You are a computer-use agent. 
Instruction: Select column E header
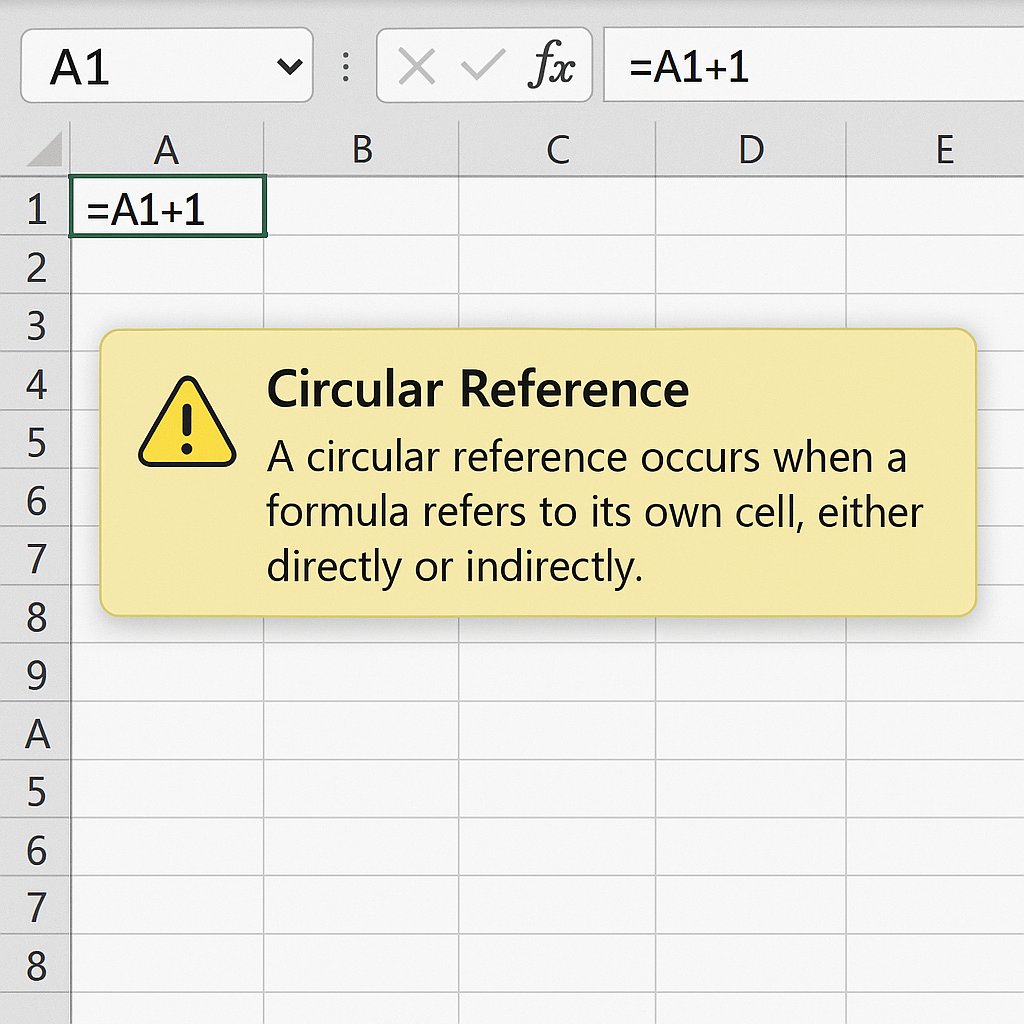943,150
